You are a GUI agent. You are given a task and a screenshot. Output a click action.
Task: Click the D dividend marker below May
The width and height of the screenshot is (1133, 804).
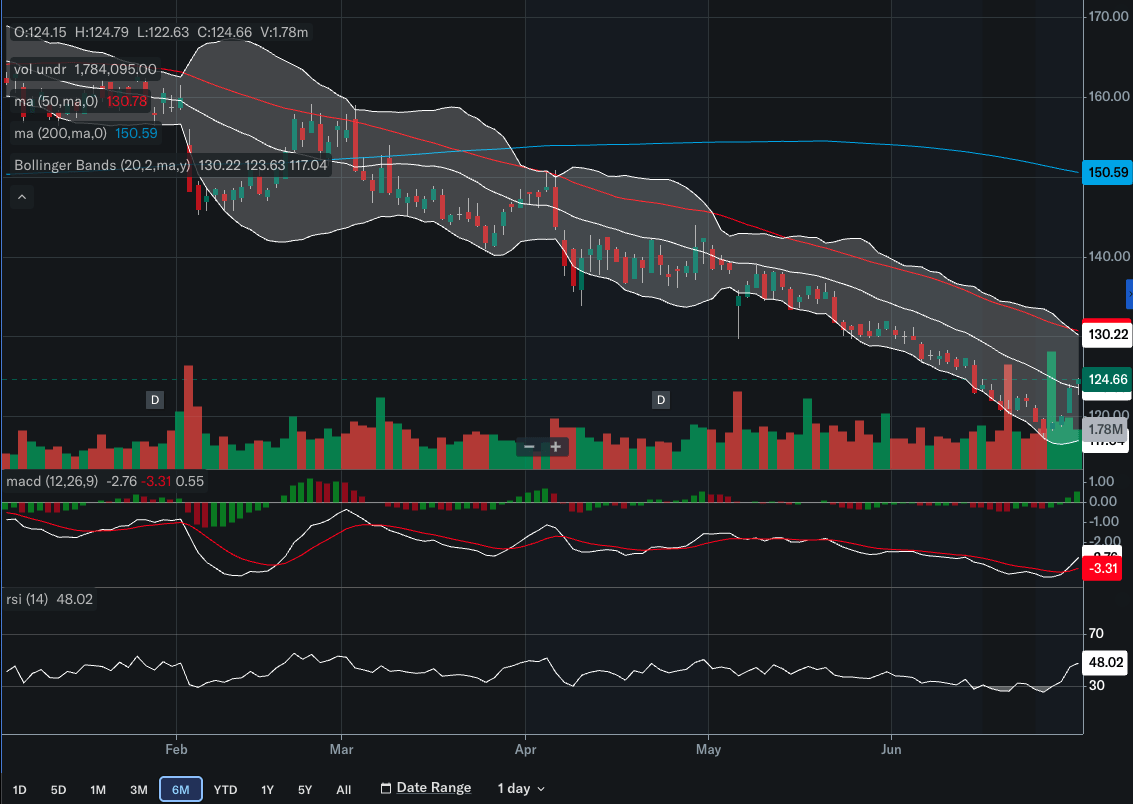(660, 400)
